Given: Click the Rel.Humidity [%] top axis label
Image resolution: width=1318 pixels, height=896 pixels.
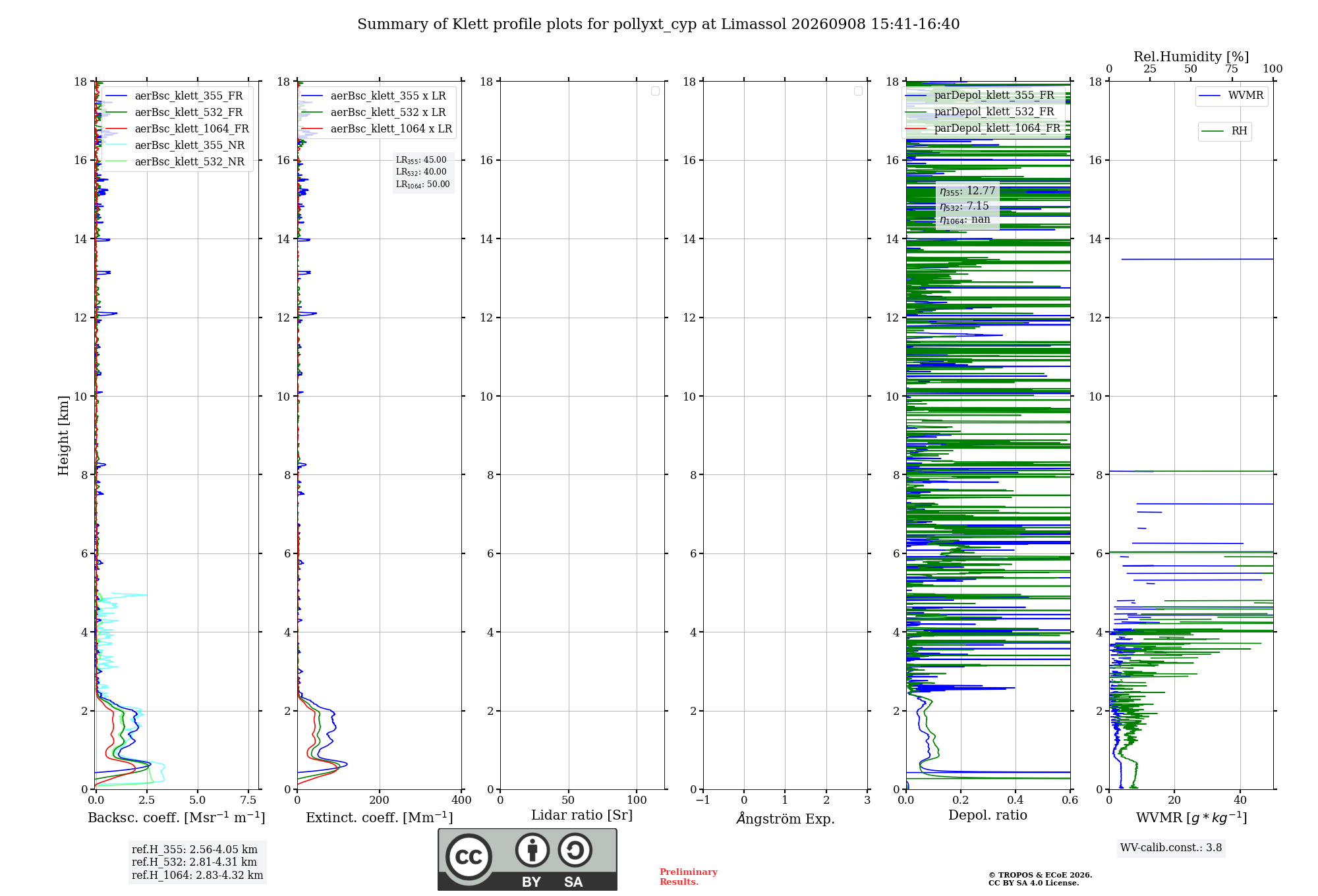Looking at the screenshot, I should [1191, 57].
